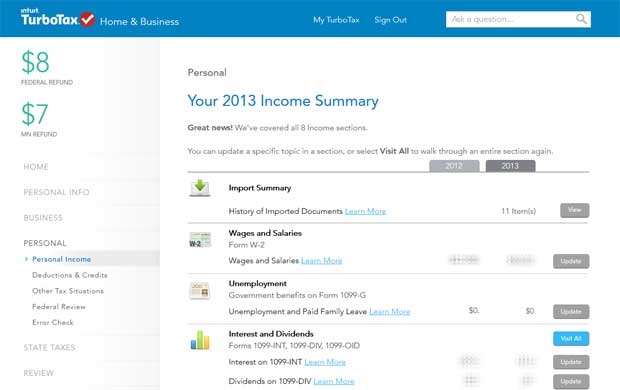620x390 pixels.
Task: Go to the State Taxes section
Action: [x=49, y=347]
